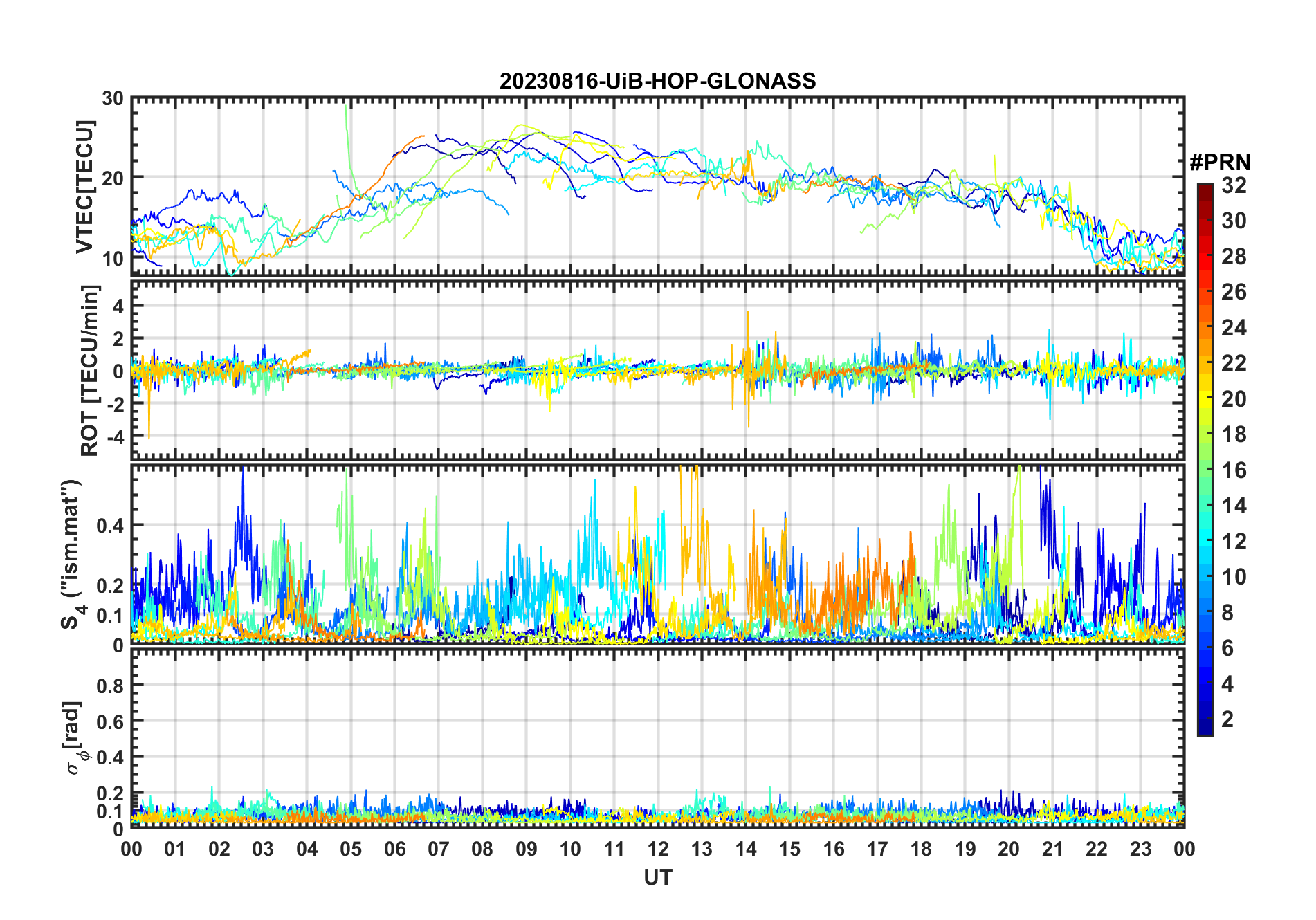Click the UT axis tick label 01

pyautogui.click(x=175, y=849)
